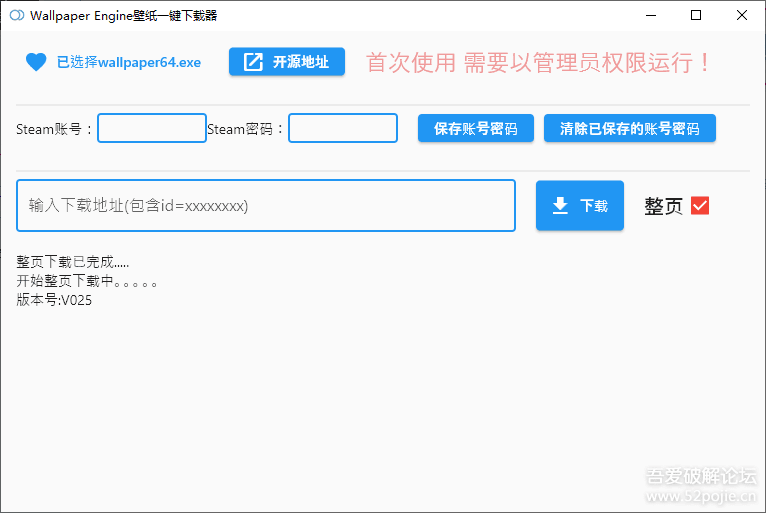Uncheck the 整页 checkbox

[x=700, y=206]
